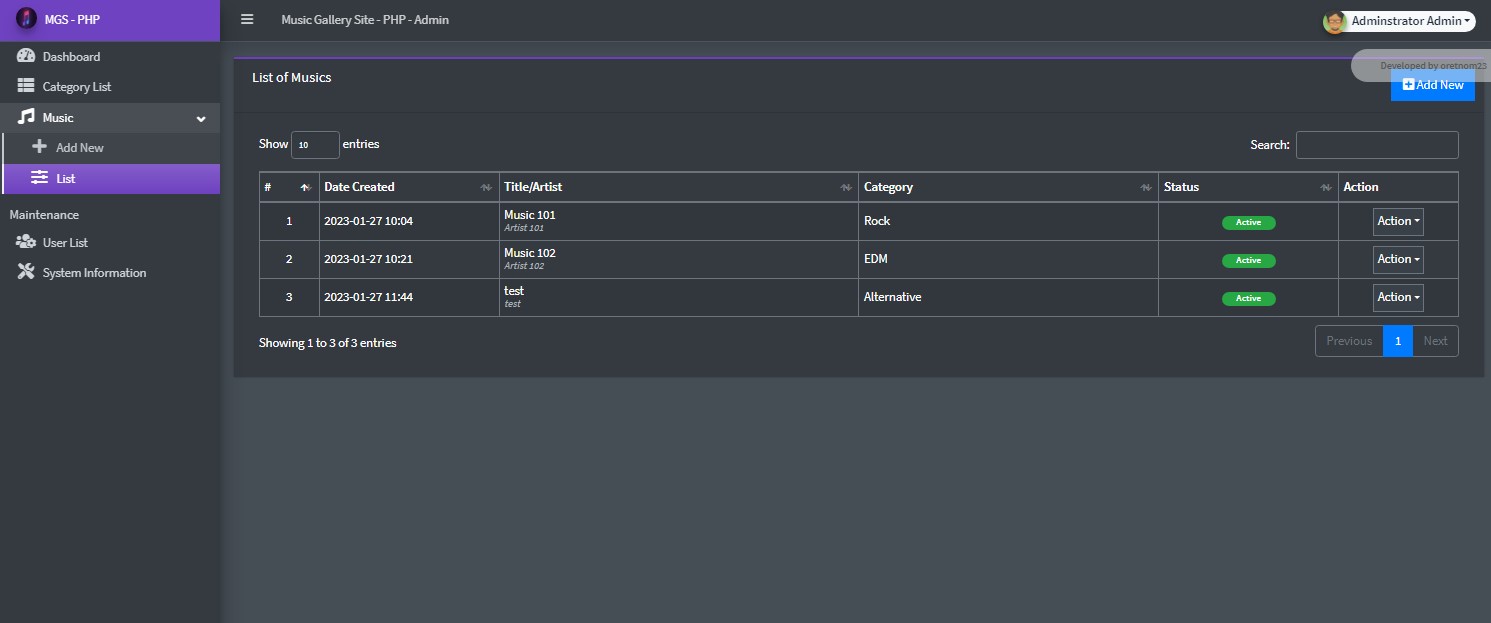The height and width of the screenshot is (623, 1491).
Task: Sort by the # column arrow icon
Action: (306, 187)
